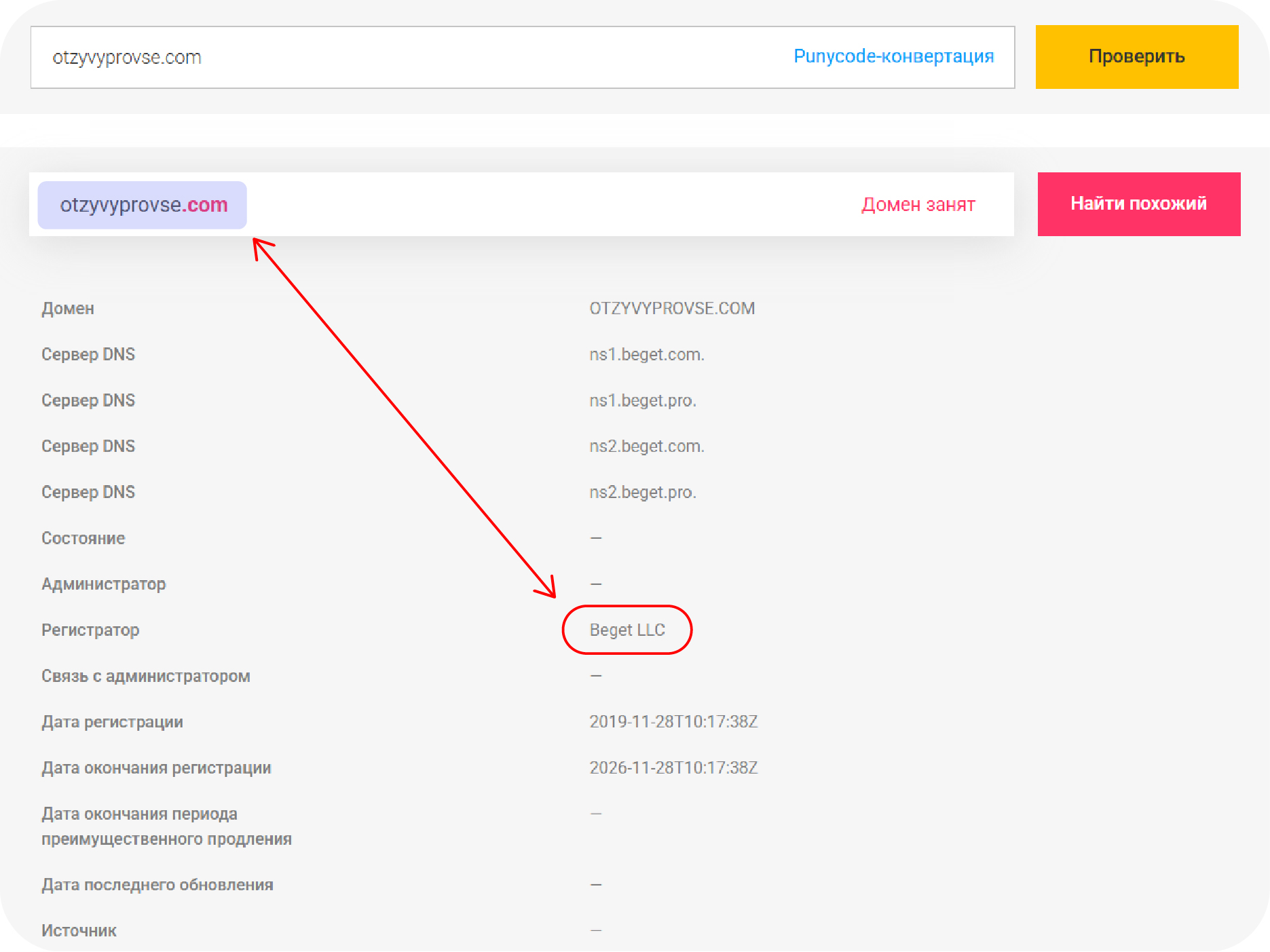Select the ns2.beget.com. DNS value

click(646, 446)
